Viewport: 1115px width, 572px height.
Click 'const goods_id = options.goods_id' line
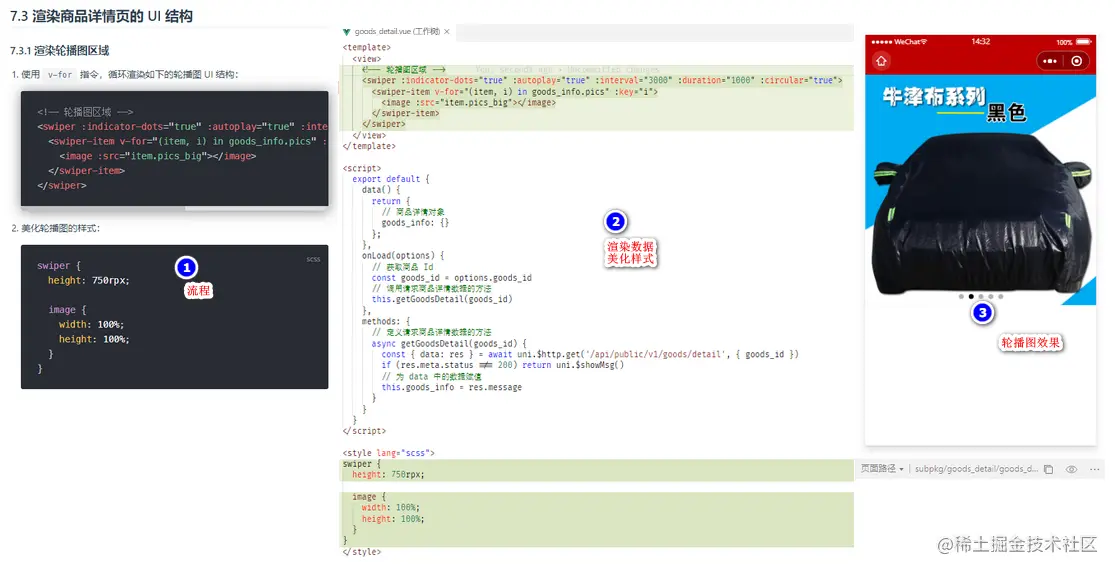point(452,277)
